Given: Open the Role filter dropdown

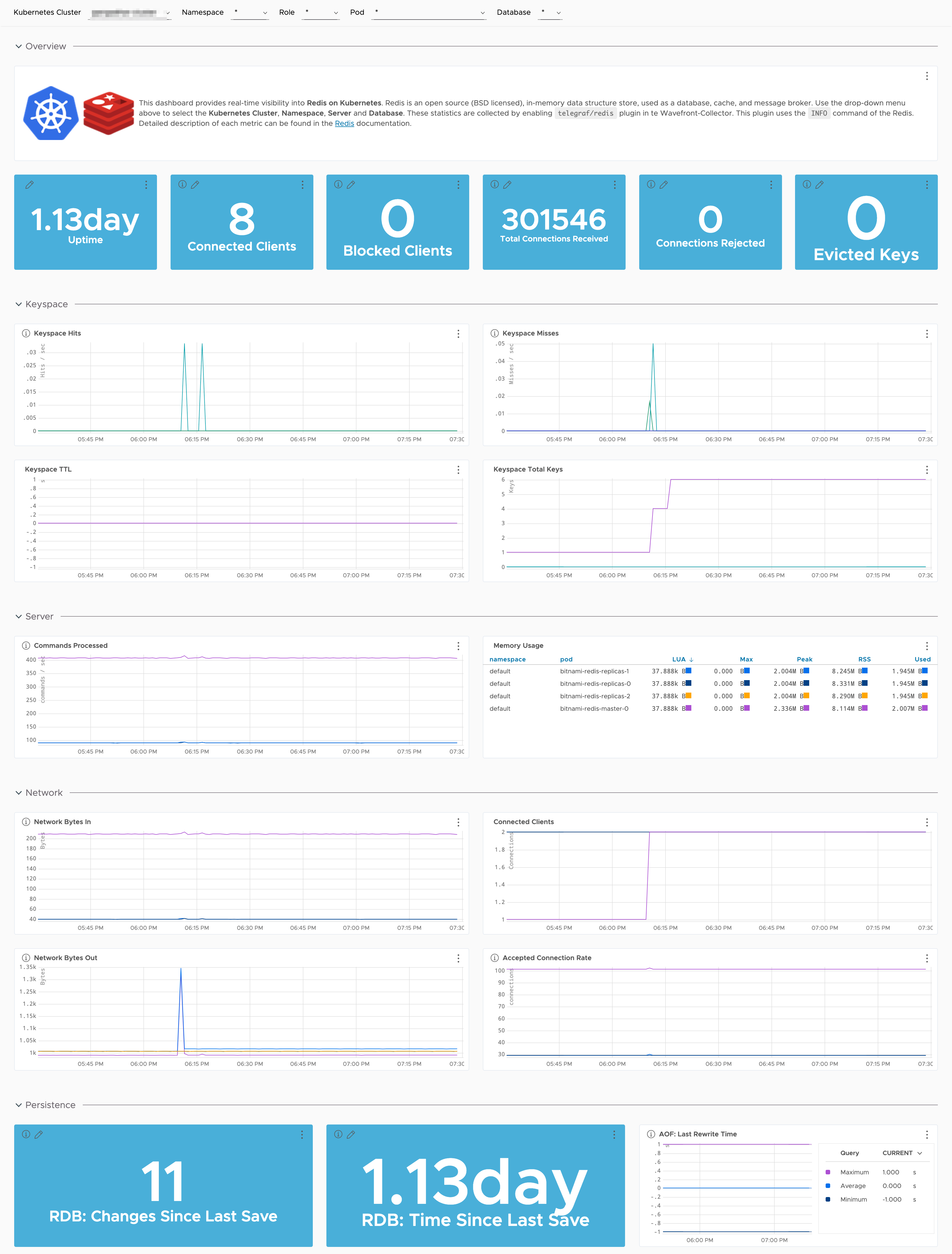Looking at the screenshot, I should pos(321,12).
